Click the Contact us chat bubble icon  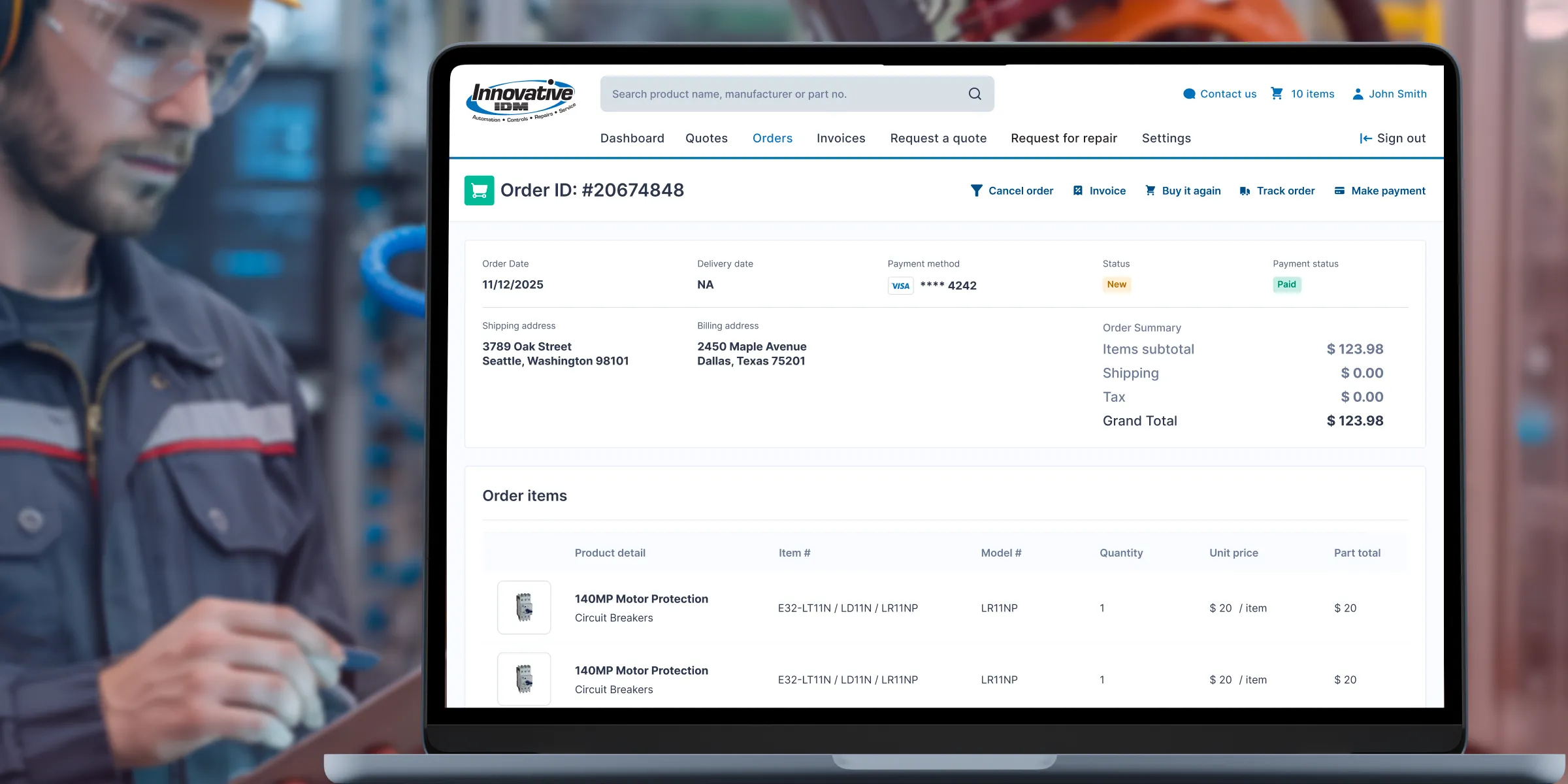click(x=1189, y=94)
